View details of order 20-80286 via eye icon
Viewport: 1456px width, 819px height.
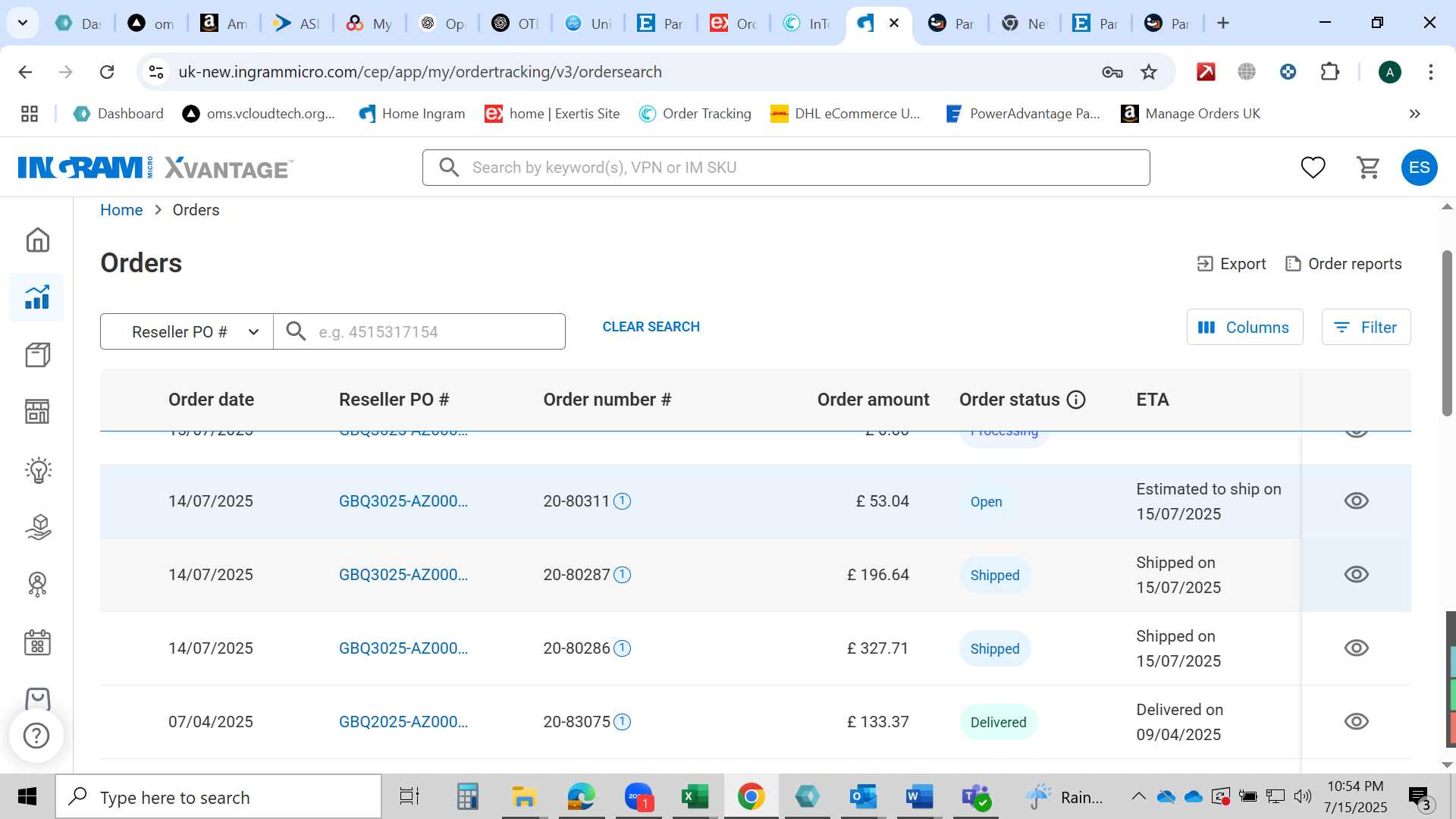coord(1356,648)
